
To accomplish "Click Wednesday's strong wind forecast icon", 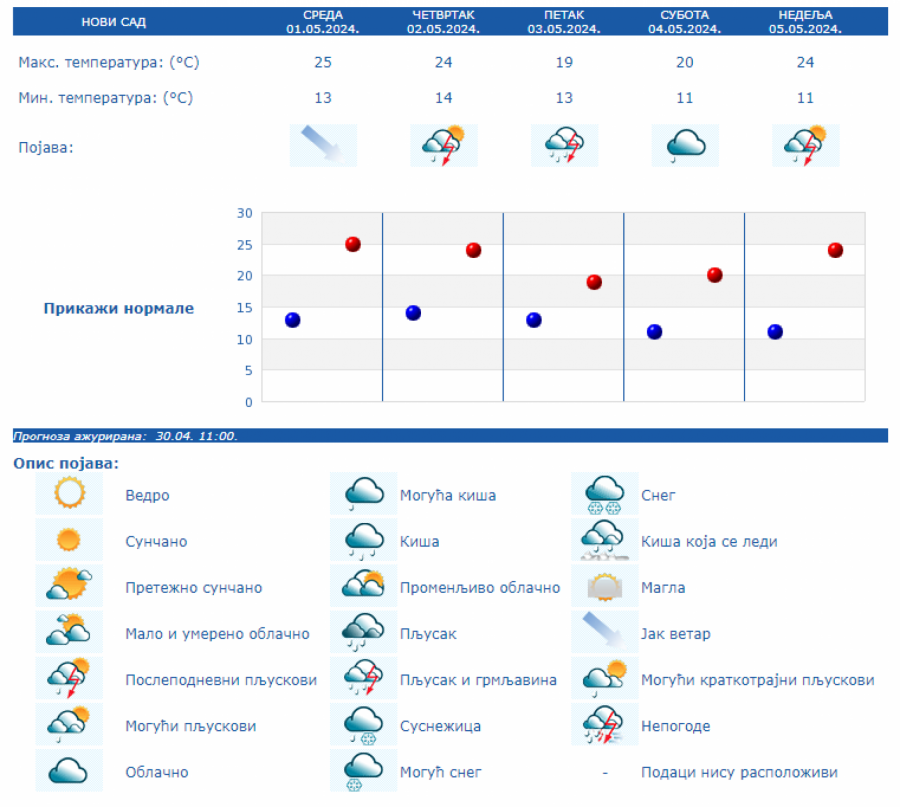I will point(323,145).
